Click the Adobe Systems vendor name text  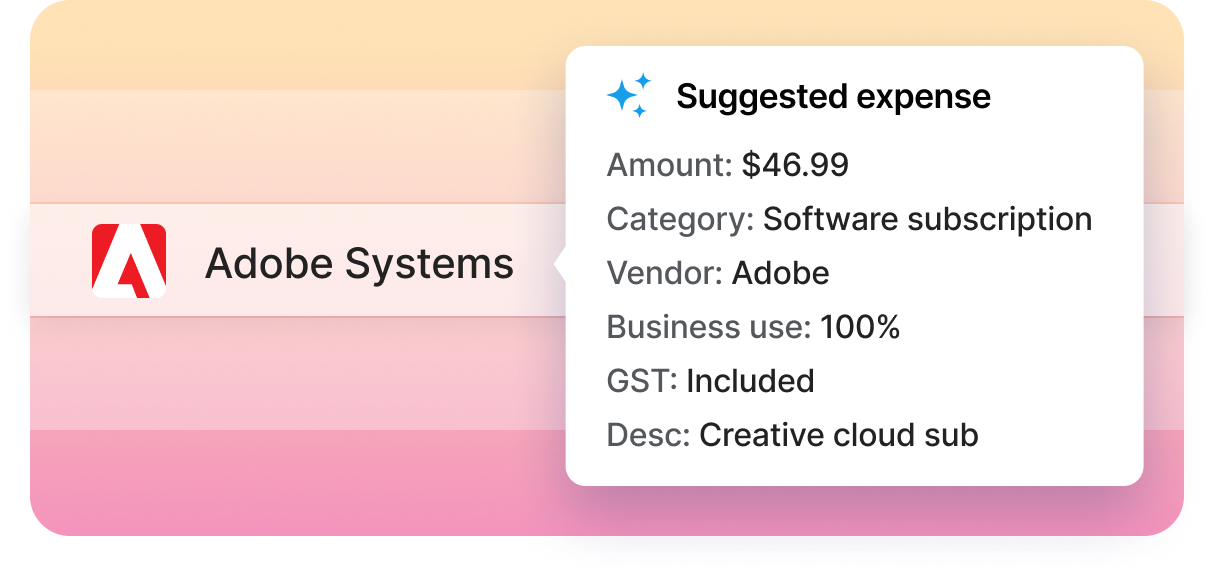(360, 264)
